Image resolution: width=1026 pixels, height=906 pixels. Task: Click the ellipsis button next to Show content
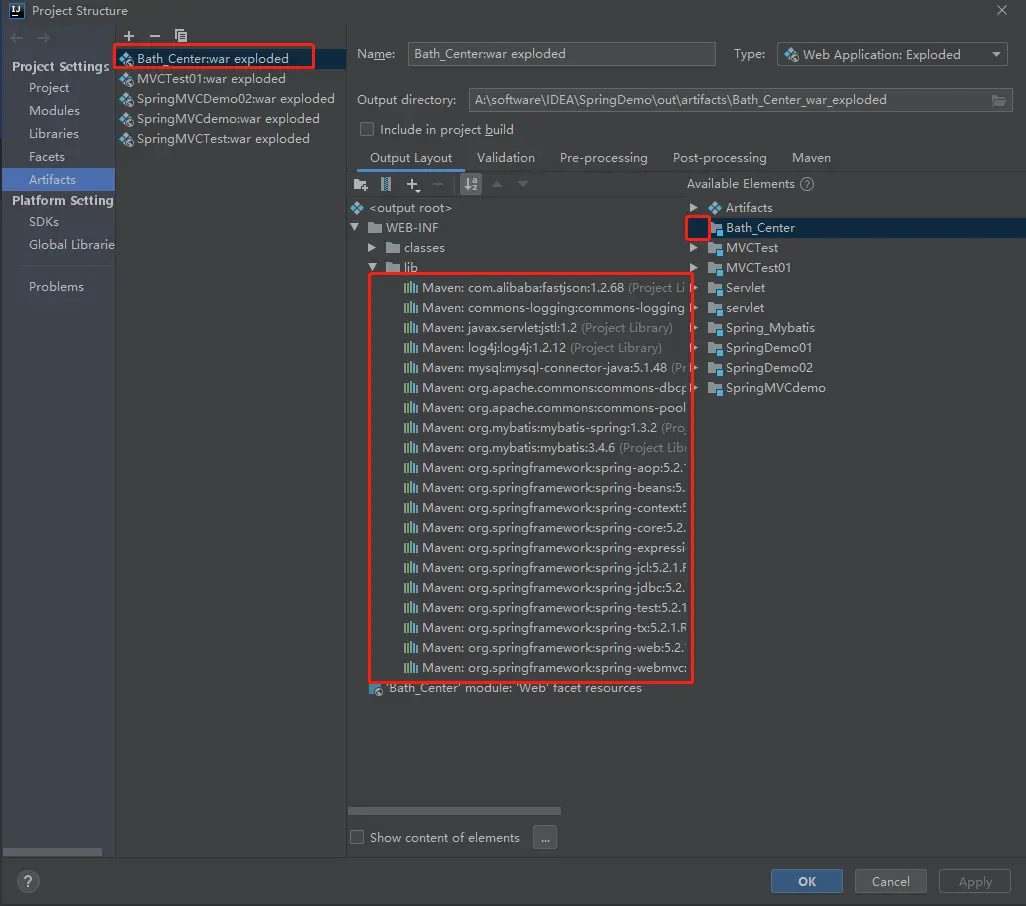click(x=545, y=837)
